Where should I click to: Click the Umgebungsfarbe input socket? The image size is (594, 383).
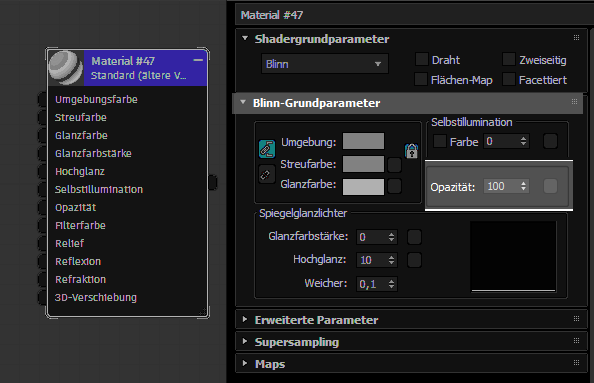click(x=42, y=99)
